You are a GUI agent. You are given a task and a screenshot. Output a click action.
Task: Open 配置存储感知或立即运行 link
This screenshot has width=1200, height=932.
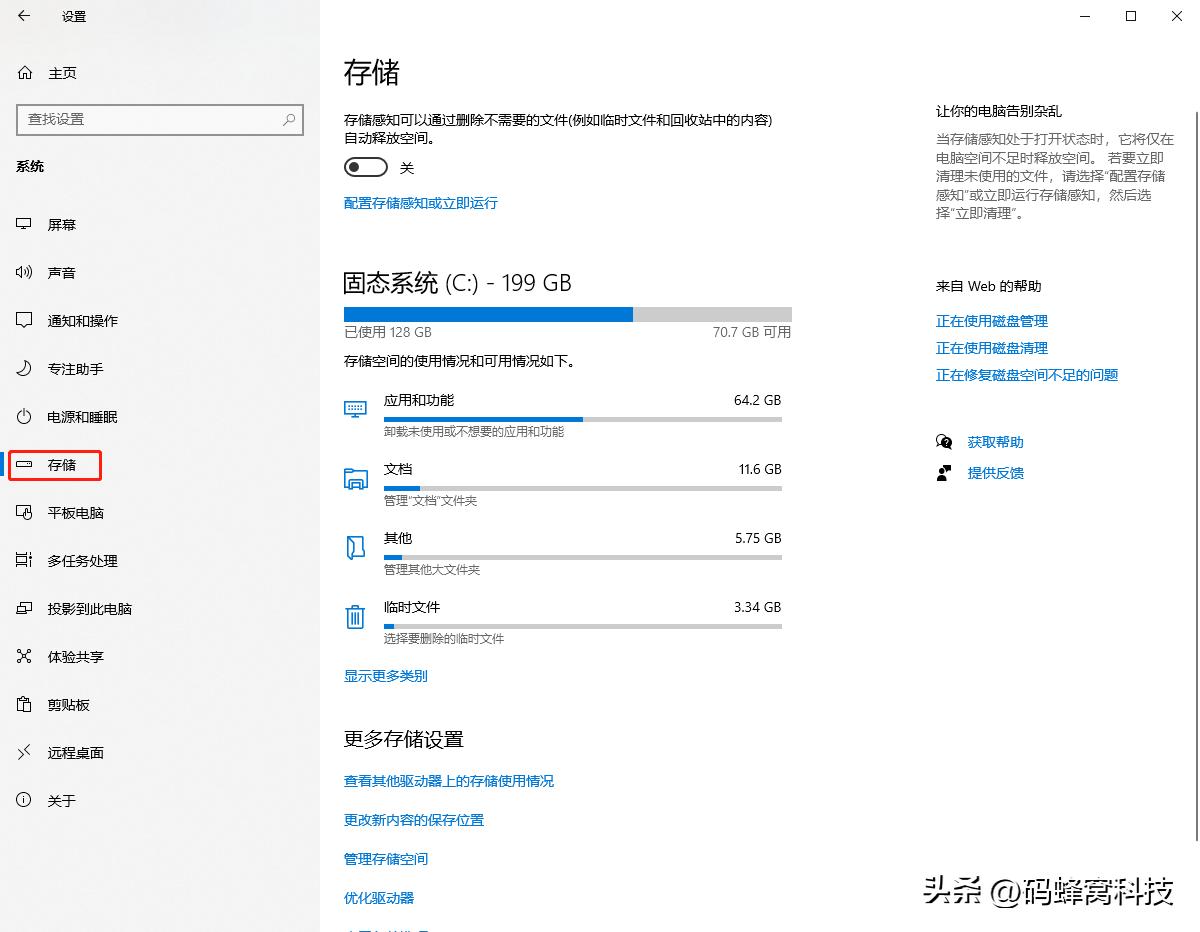(x=420, y=202)
